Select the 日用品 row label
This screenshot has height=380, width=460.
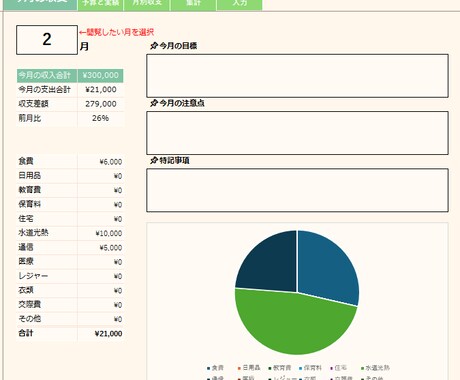tap(47, 176)
